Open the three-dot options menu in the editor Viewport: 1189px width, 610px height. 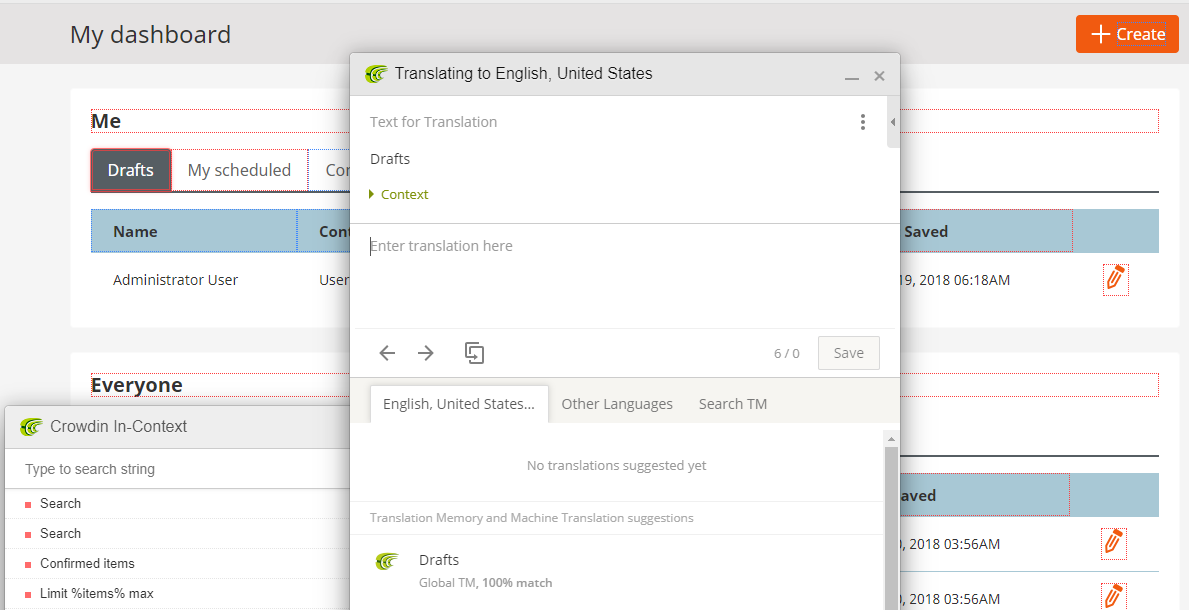tap(863, 121)
